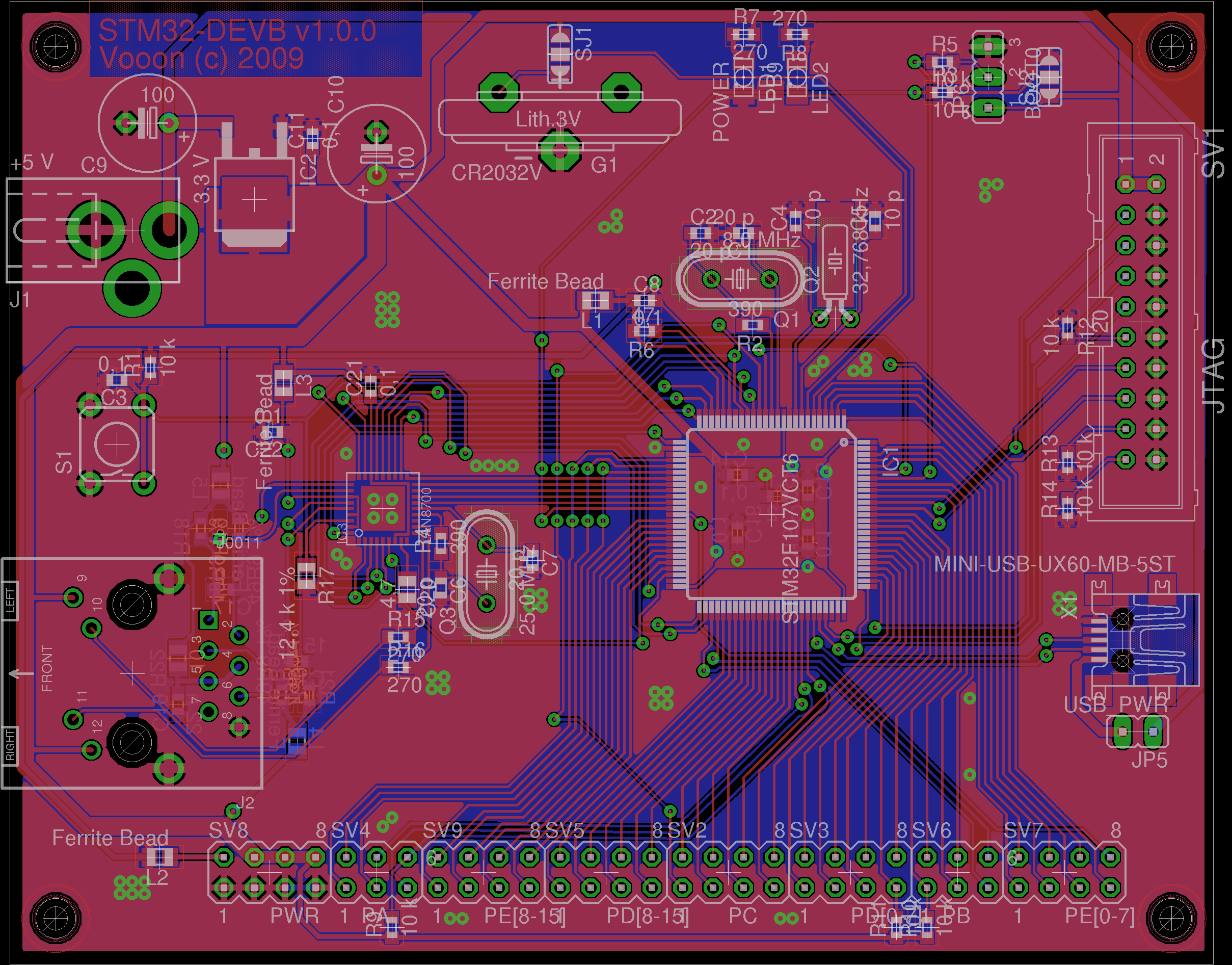The height and width of the screenshot is (965, 1232).
Task: Click the IC3 Ethernet PHY chip
Action: pos(383,508)
